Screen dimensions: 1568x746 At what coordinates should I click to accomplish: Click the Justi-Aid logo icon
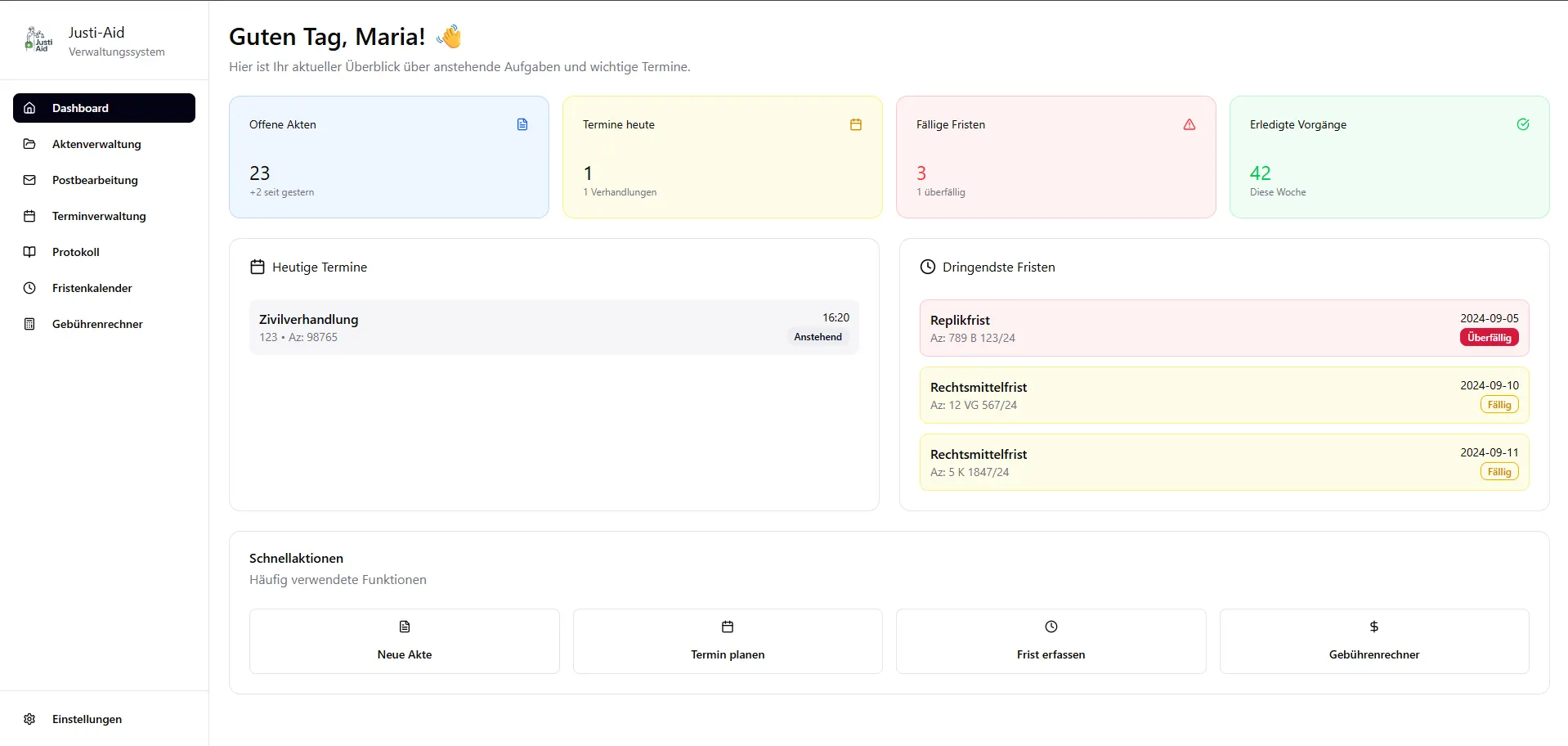38,40
